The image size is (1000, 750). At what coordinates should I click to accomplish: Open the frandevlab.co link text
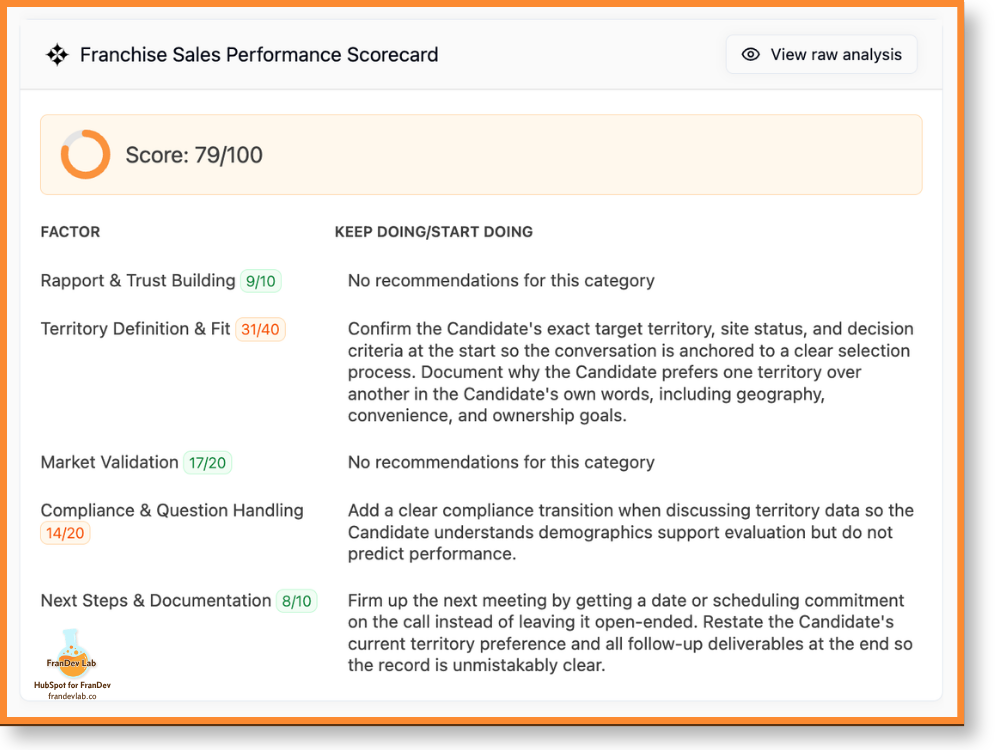pos(72,696)
